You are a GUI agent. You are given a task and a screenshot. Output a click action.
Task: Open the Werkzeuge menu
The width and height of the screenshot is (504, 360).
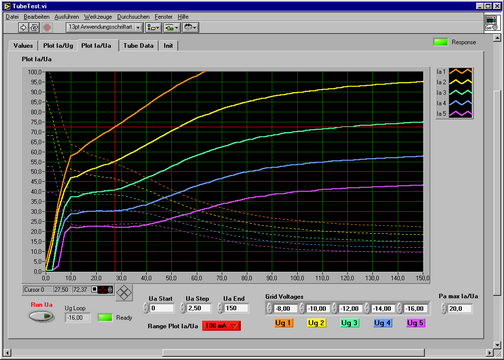tap(98, 17)
